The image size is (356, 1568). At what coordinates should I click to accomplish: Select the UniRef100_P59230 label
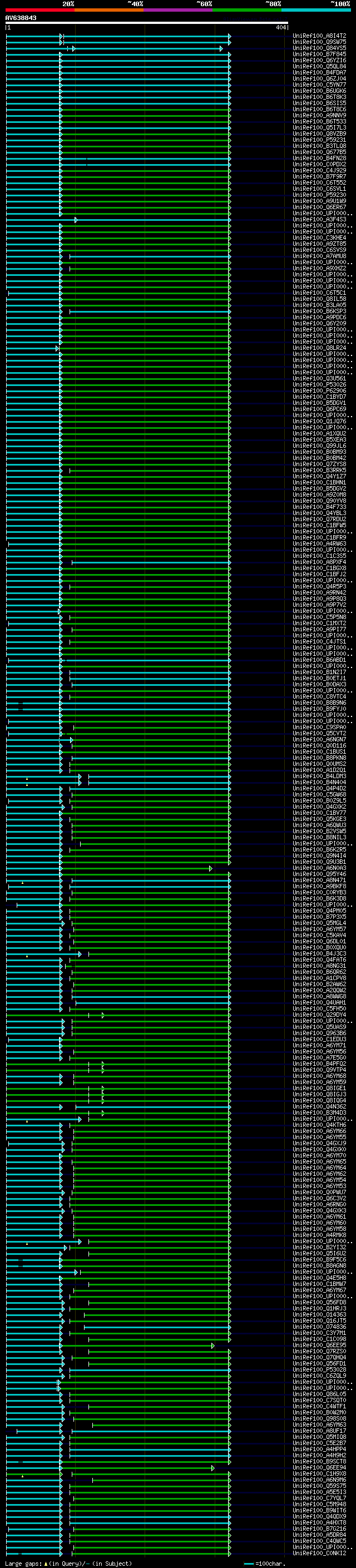coord(319,195)
